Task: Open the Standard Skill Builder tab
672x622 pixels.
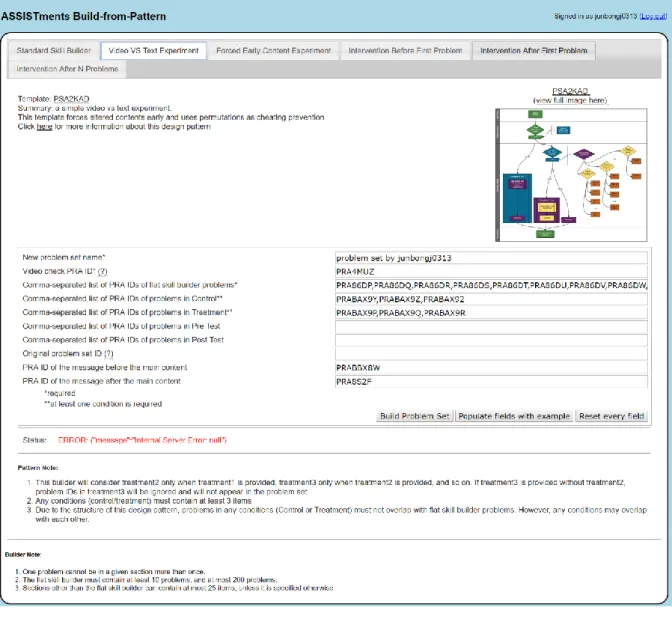Action: tap(54, 51)
